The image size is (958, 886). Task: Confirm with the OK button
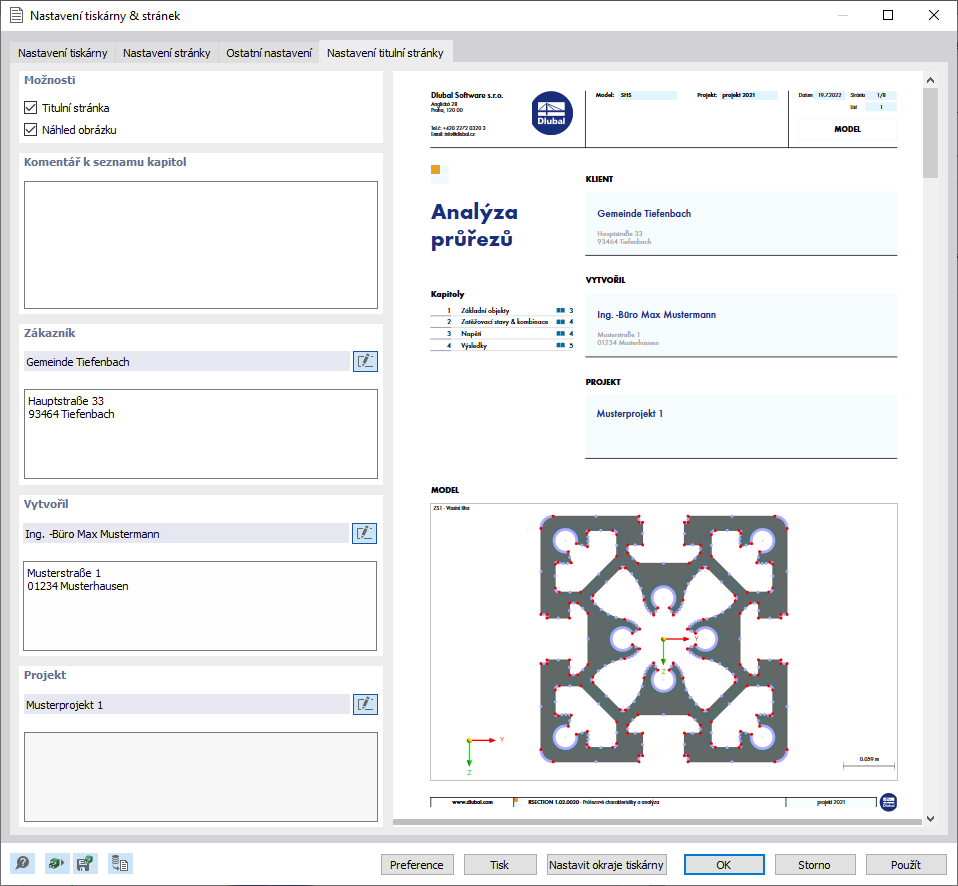[724, 865]
